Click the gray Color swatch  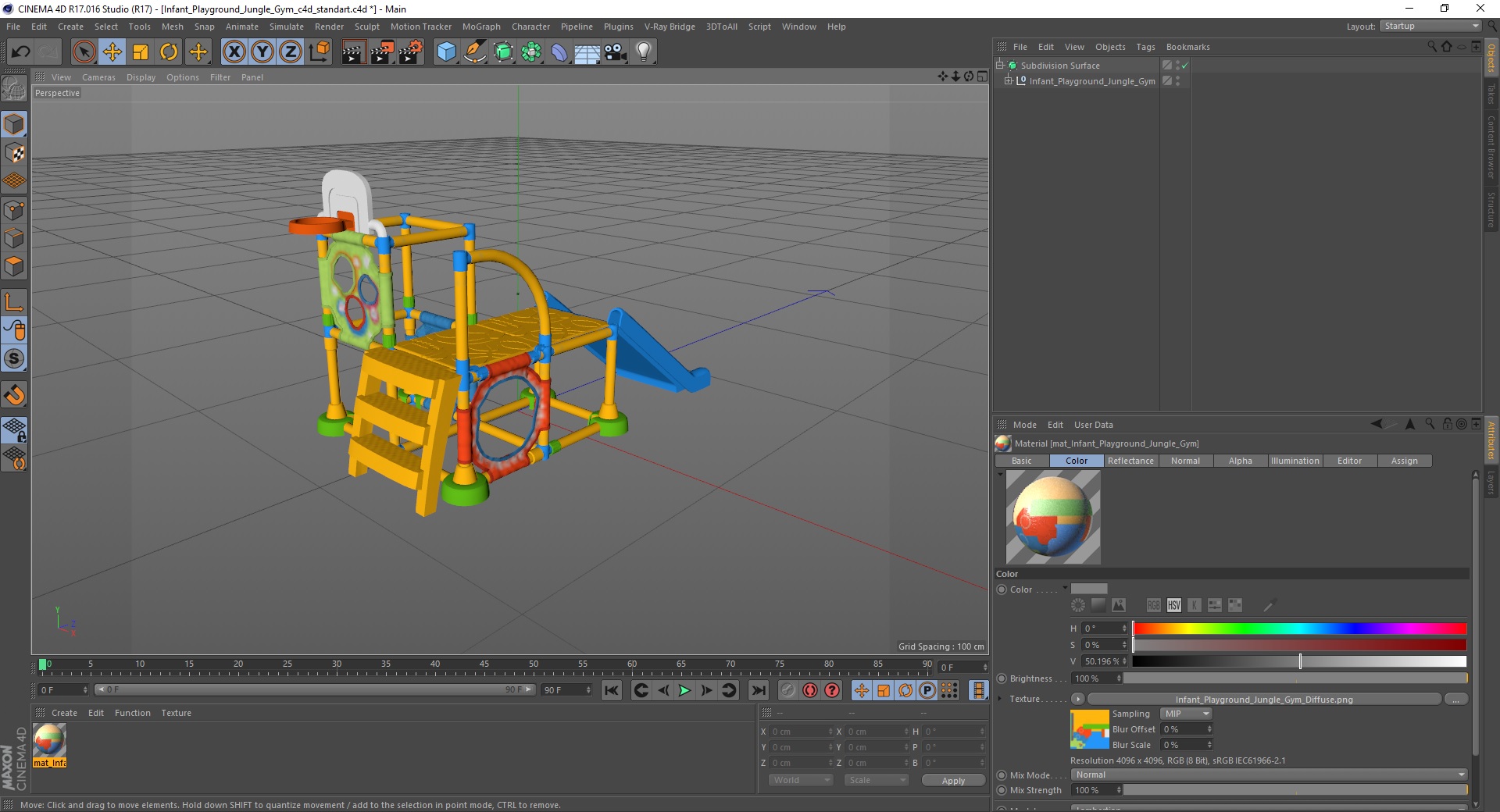point(1089,589)
